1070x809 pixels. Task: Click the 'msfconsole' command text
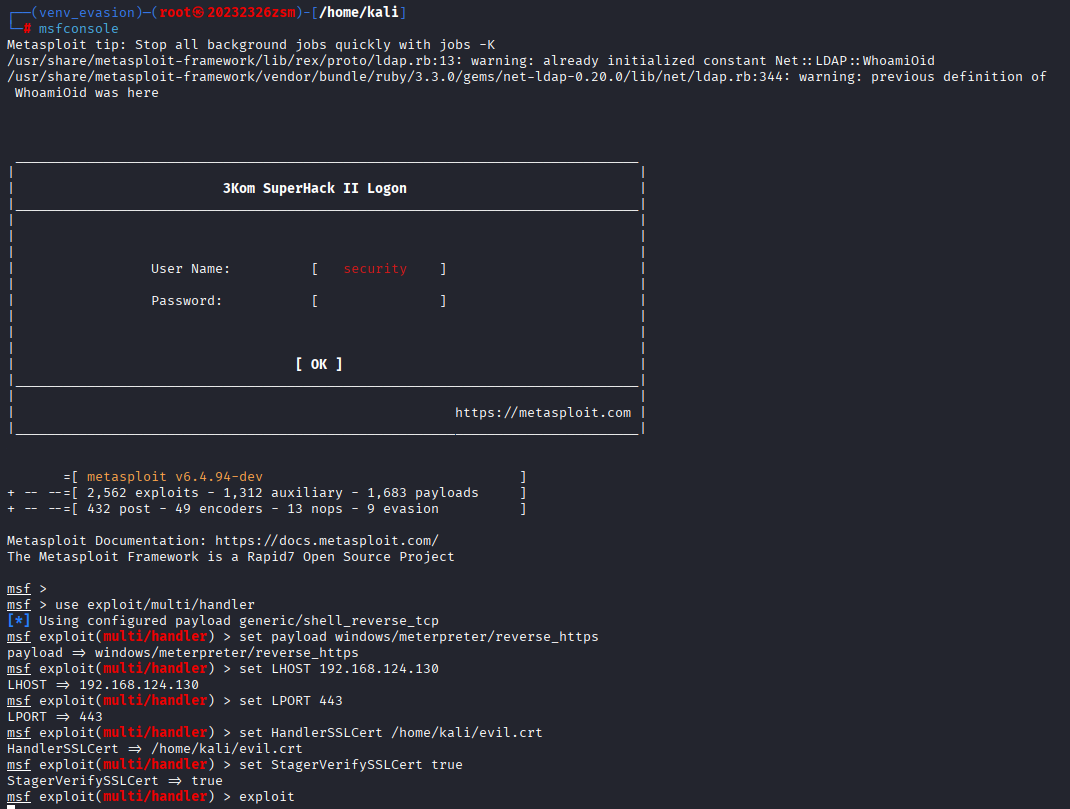[x=78, y=29]
